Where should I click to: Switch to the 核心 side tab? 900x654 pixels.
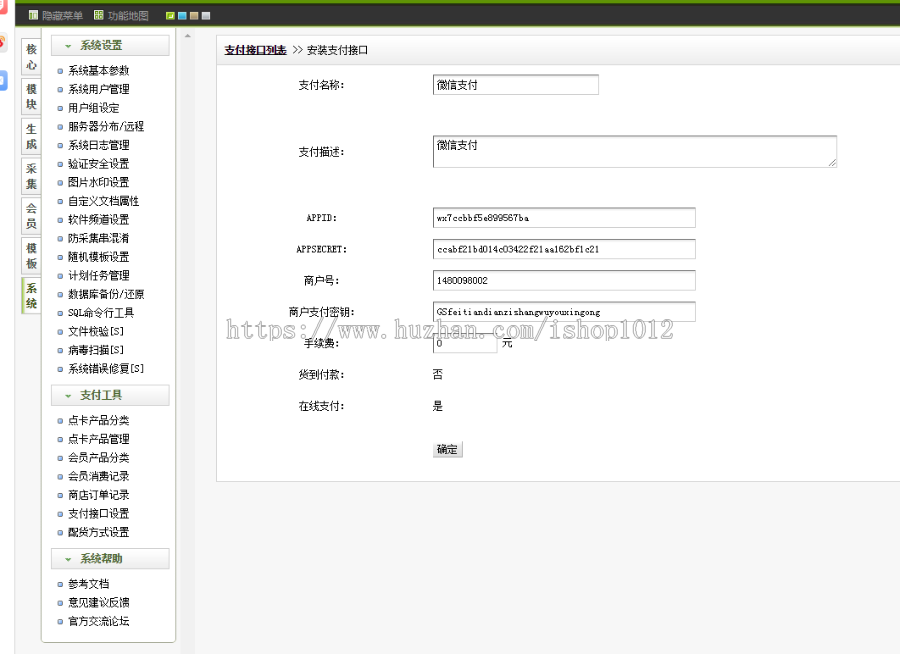[31, 57]
